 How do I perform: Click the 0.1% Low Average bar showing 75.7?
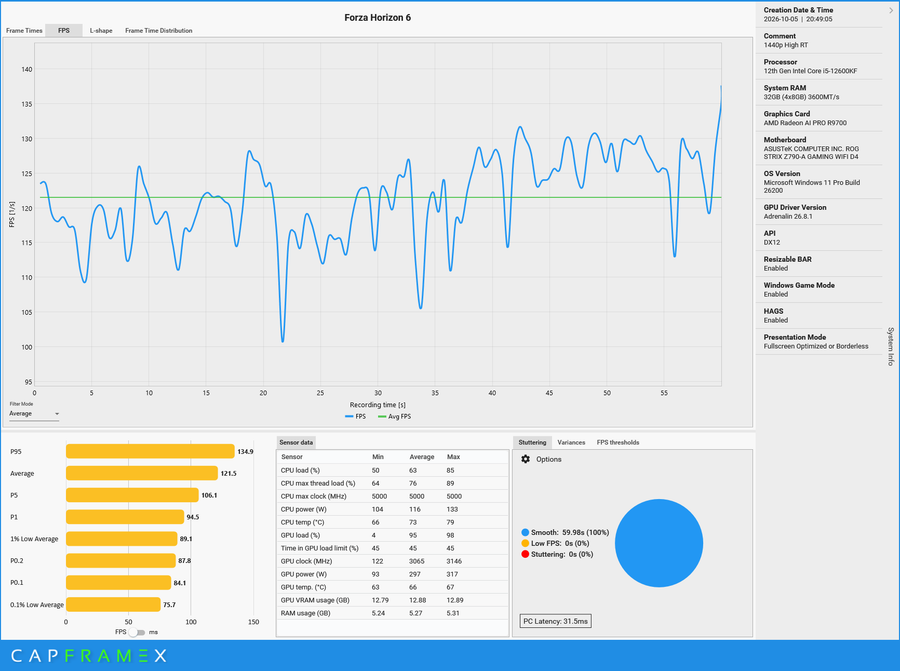[113, 604]
